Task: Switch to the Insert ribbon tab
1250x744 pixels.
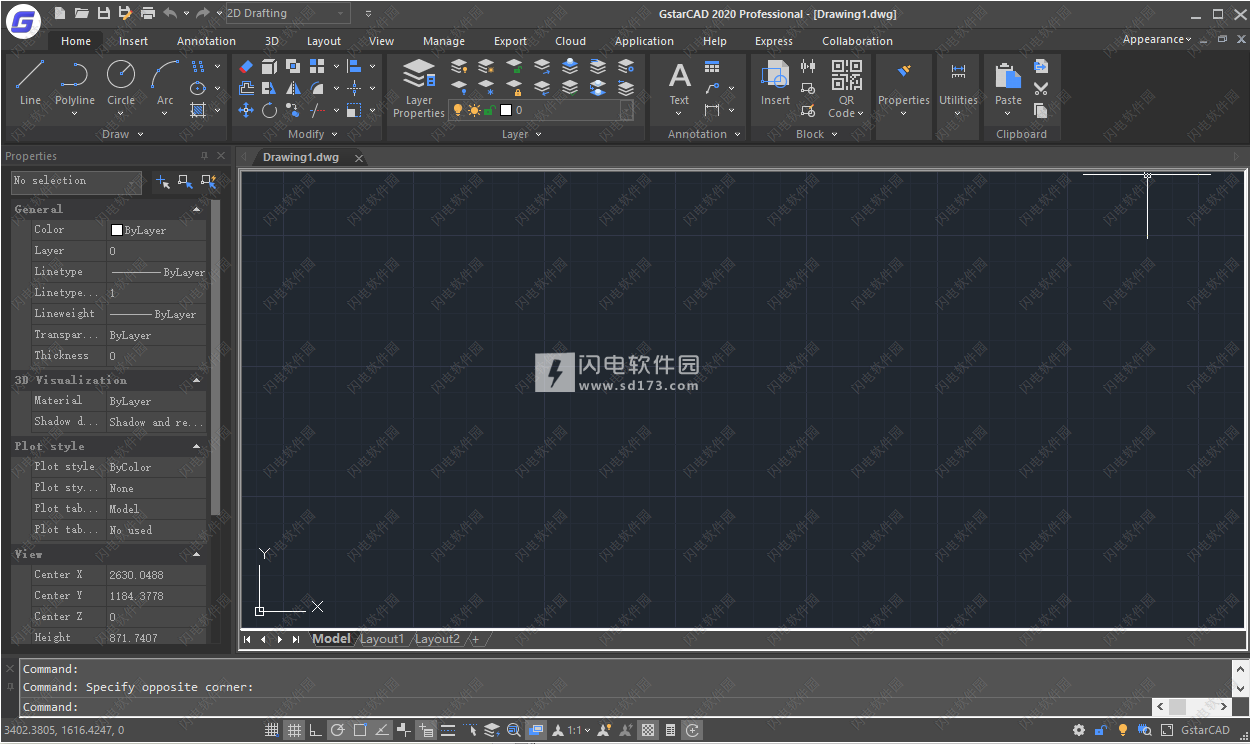Action: pos(133,41)
